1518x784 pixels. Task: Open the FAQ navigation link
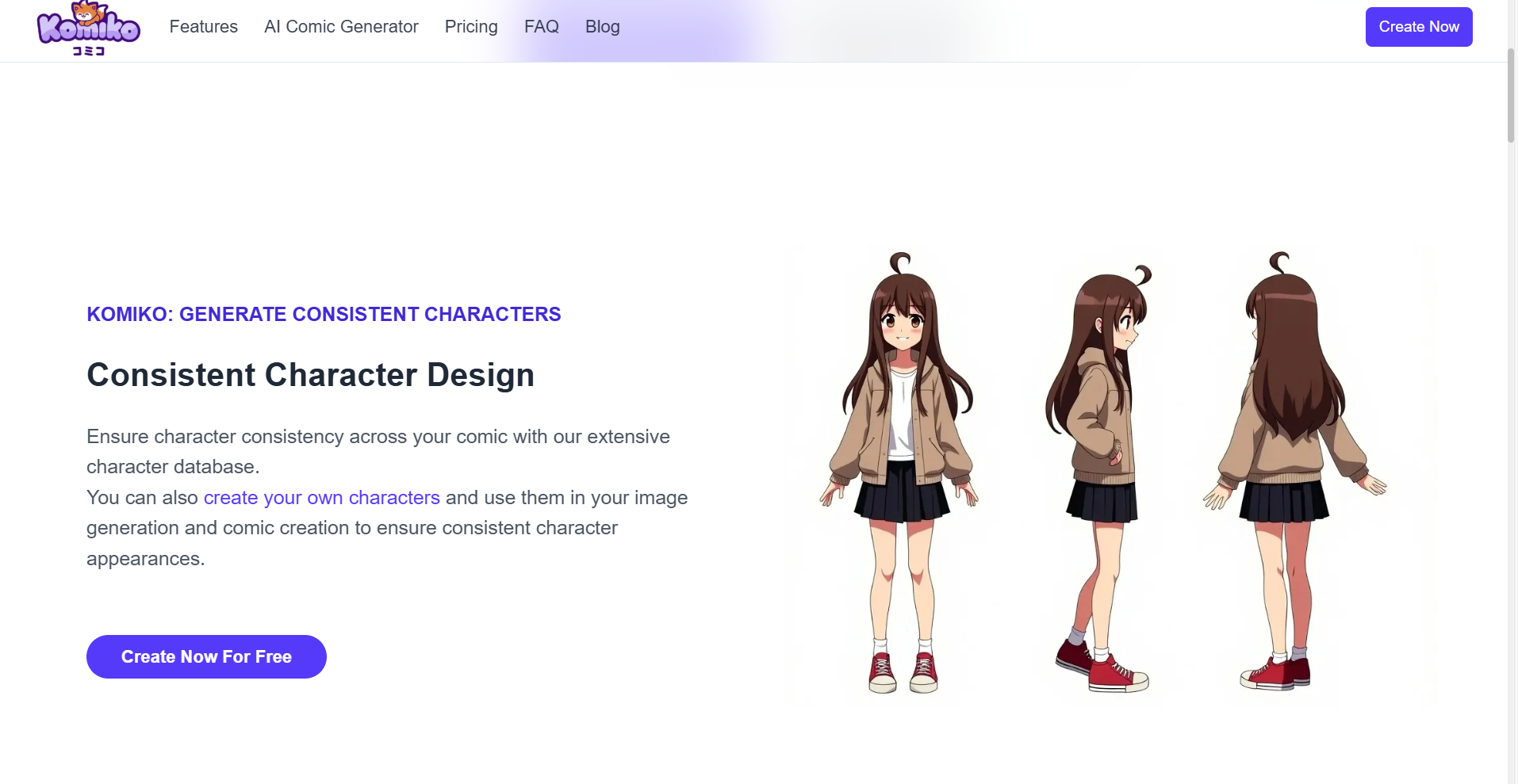(542, 27)
